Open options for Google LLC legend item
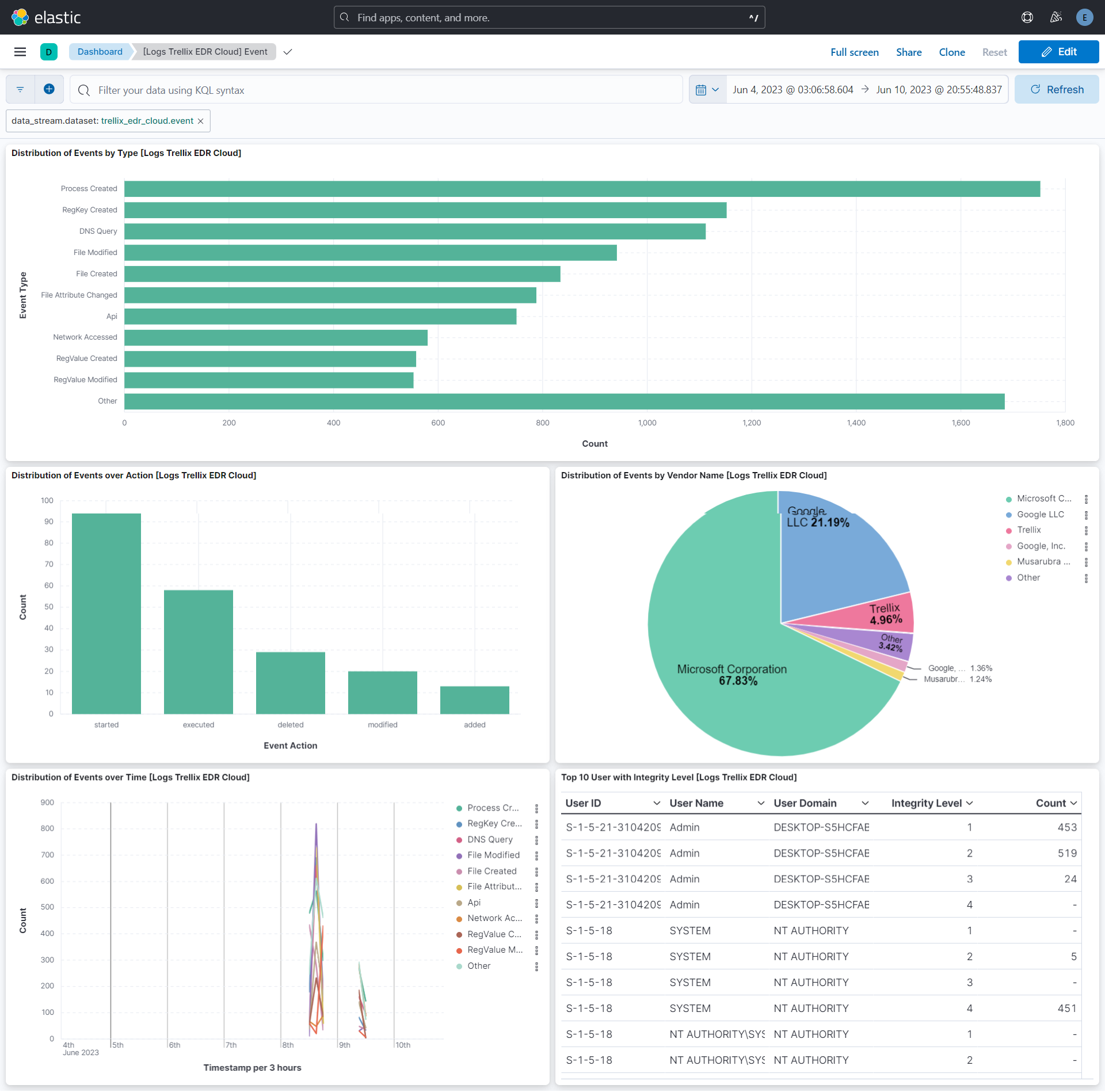This screenshot has width=1105, height=1092. (x=1086, y=515)
